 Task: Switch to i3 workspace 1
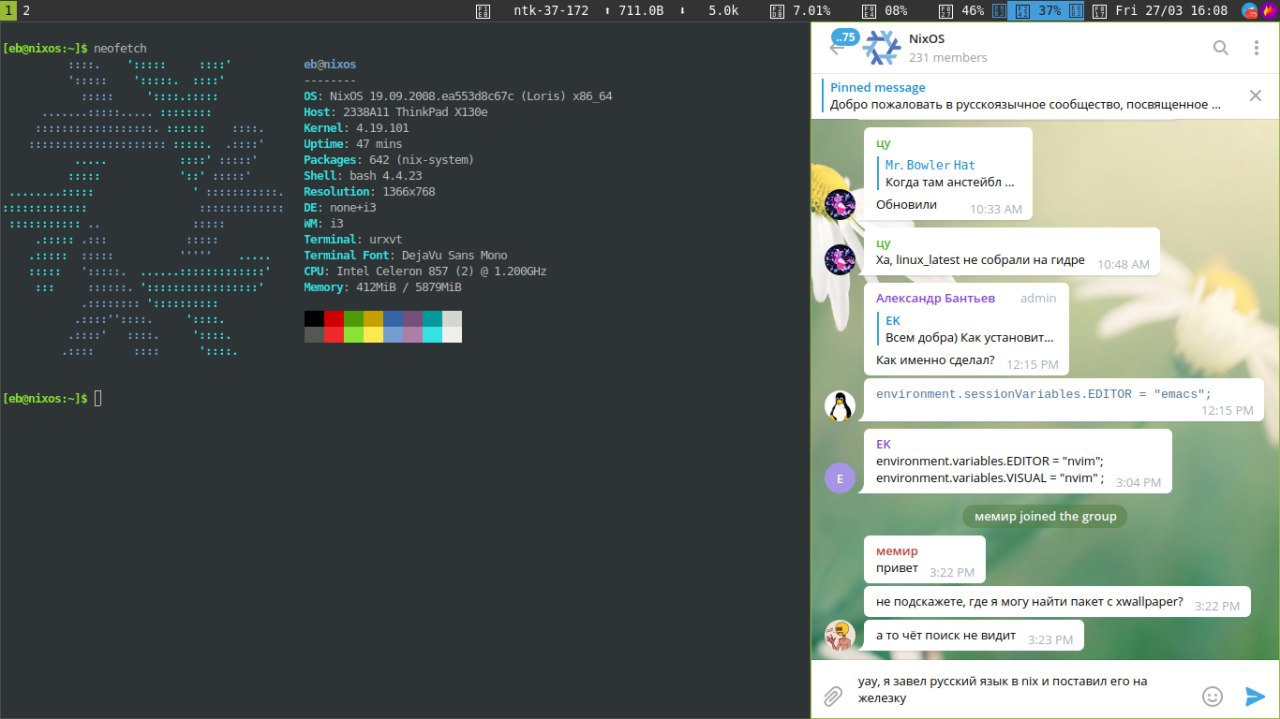(8, 10)
